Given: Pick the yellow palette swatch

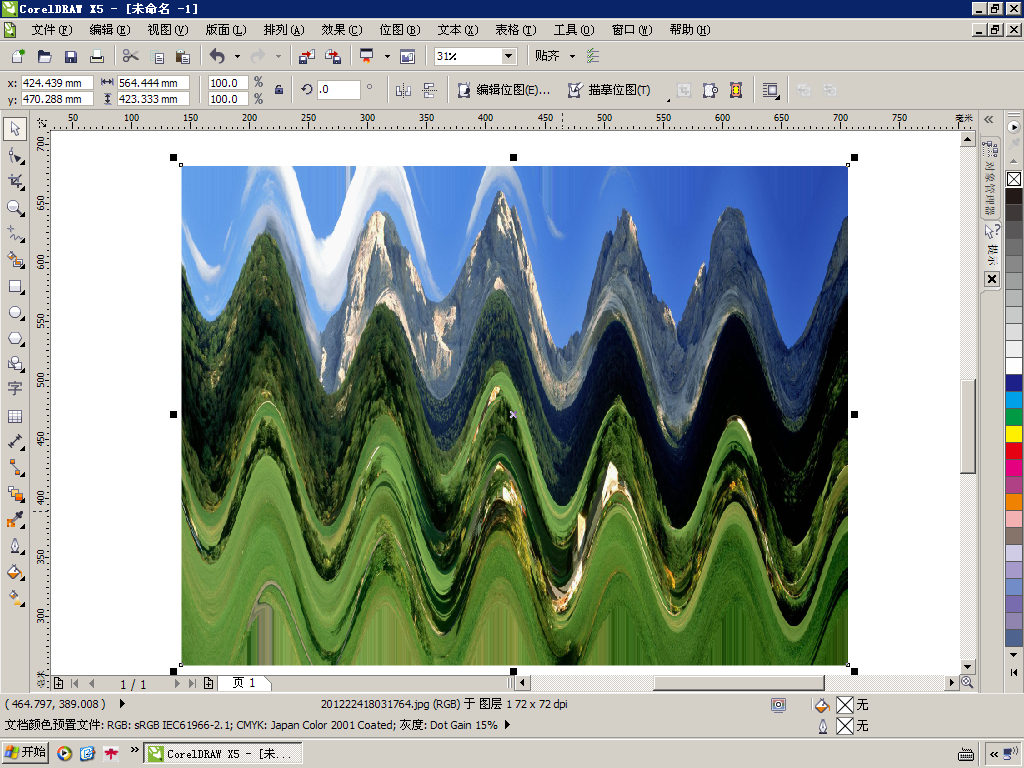Looking at the screenshot, I should pyautogui.click(x=1014, y=434).
